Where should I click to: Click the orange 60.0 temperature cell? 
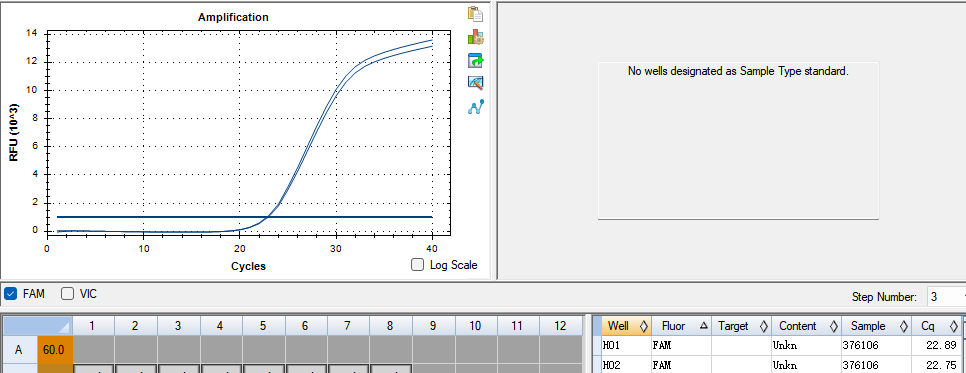(x=55, y=350)
